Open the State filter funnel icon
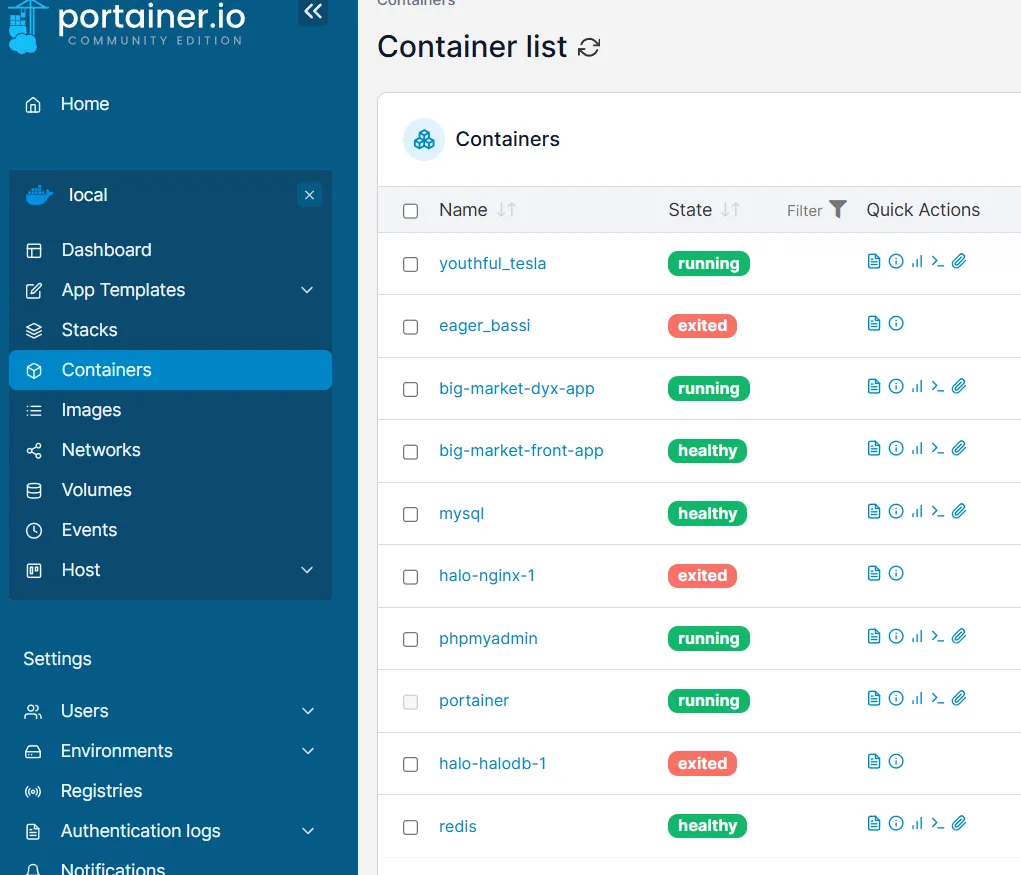1021x875 pixels. tap(838, 209)
